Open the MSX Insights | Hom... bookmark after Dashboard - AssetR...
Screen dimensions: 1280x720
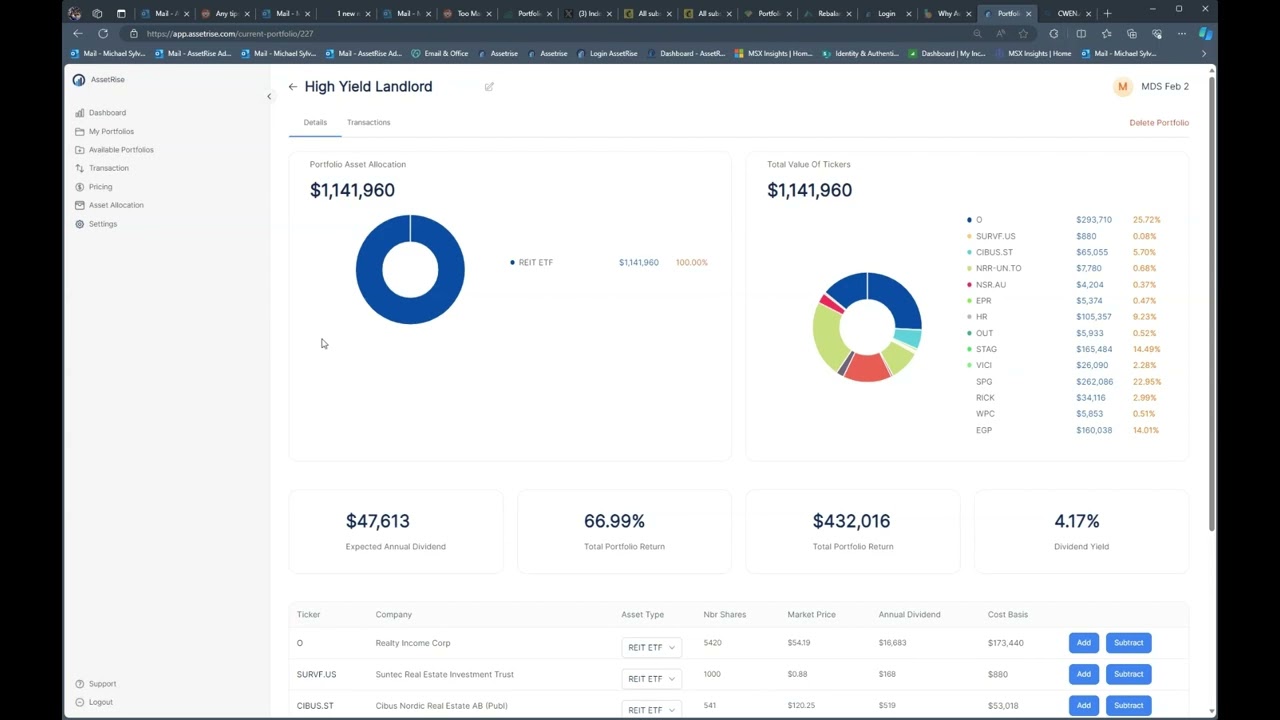pos(774,54)
